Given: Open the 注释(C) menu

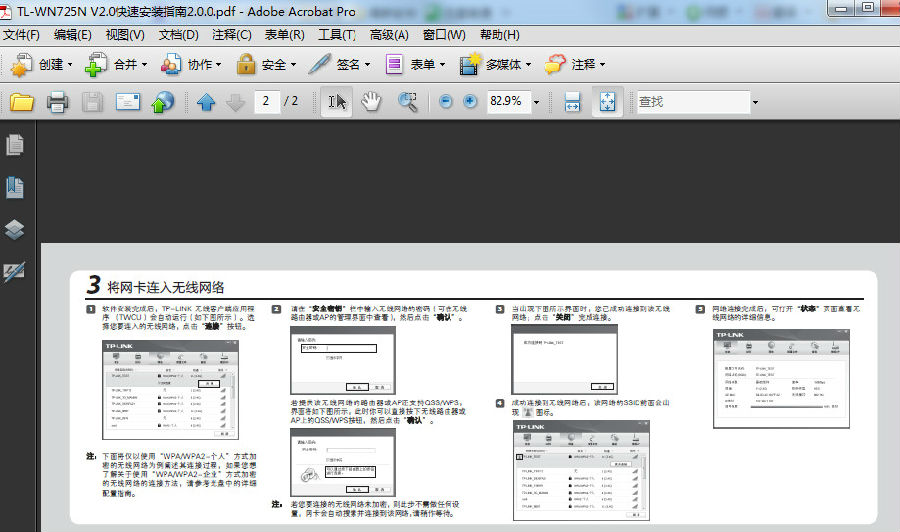Looking at the screenshot, I should 231,35.
